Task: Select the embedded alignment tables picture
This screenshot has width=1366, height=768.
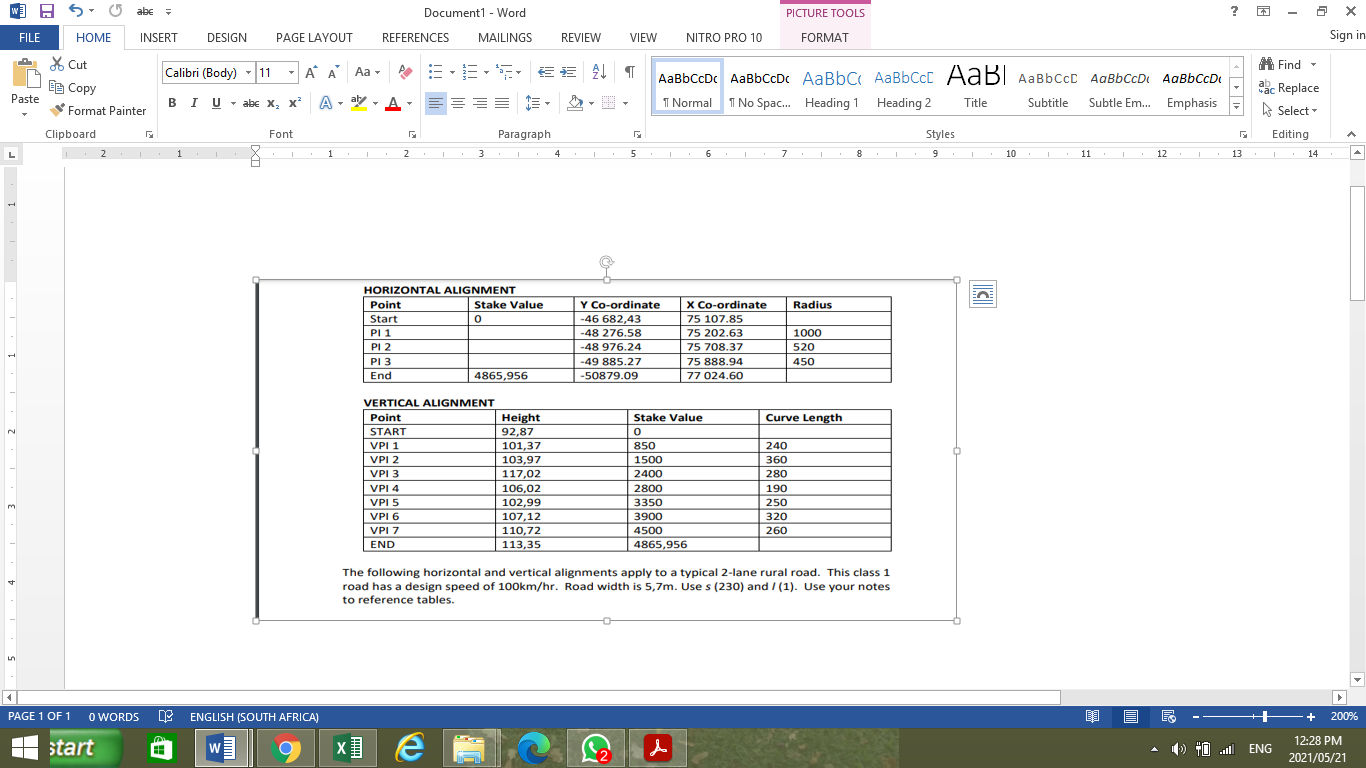Action: pos(607,450)
